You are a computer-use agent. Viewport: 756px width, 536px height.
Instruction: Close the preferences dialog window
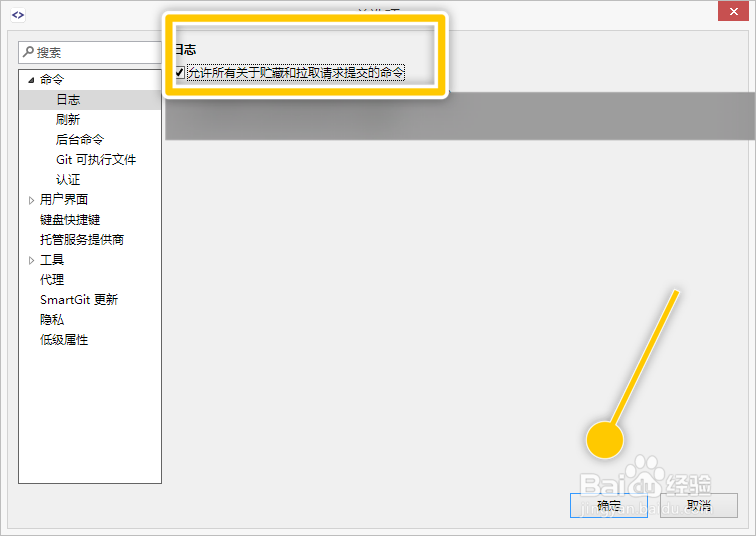(733, 11)
